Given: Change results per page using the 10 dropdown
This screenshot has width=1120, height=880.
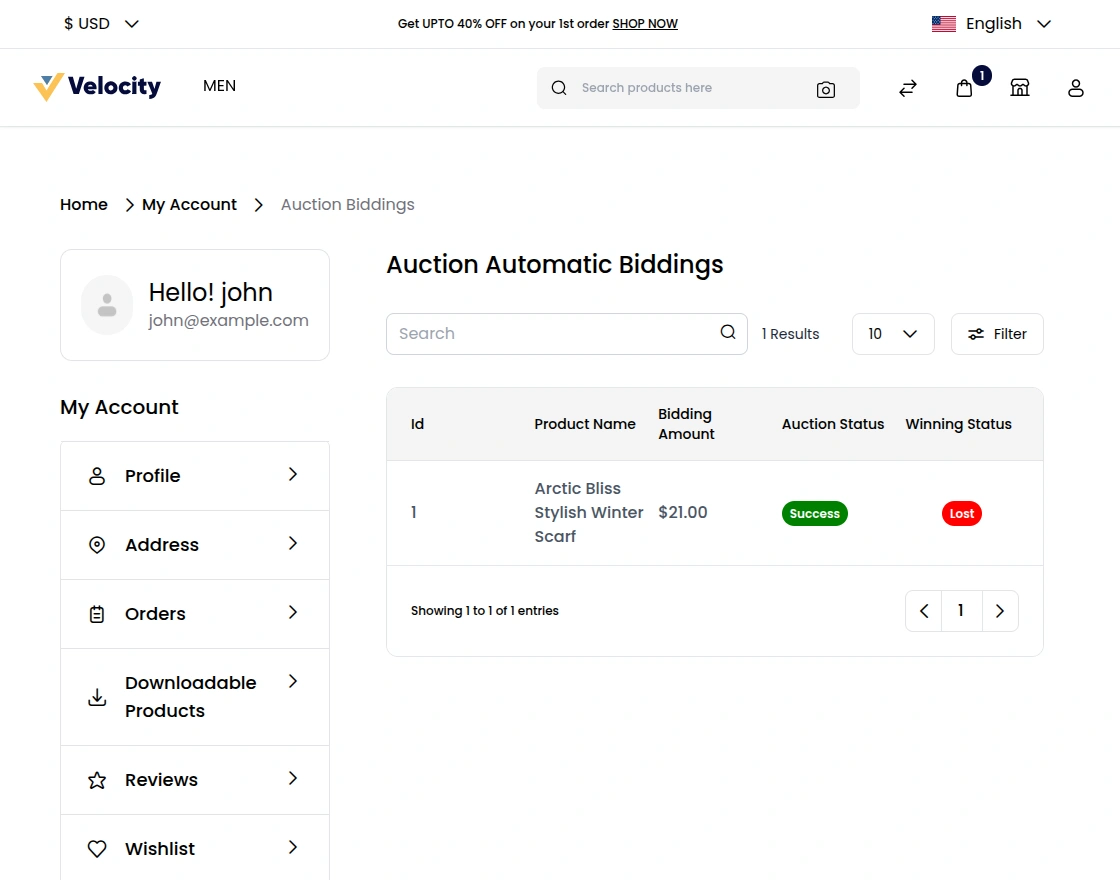Looking at the screenshot, I should [892, 333].
